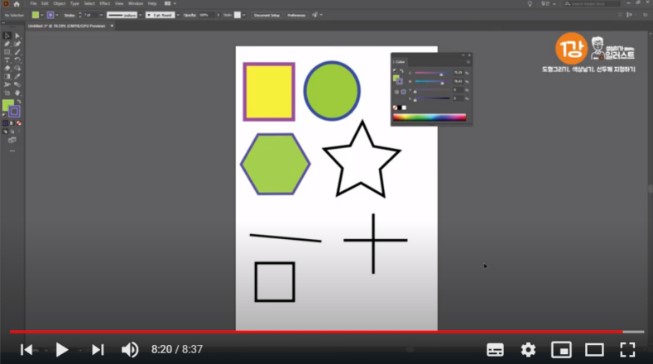Click the Home icon in menu bar

click(x=17, y=4)
